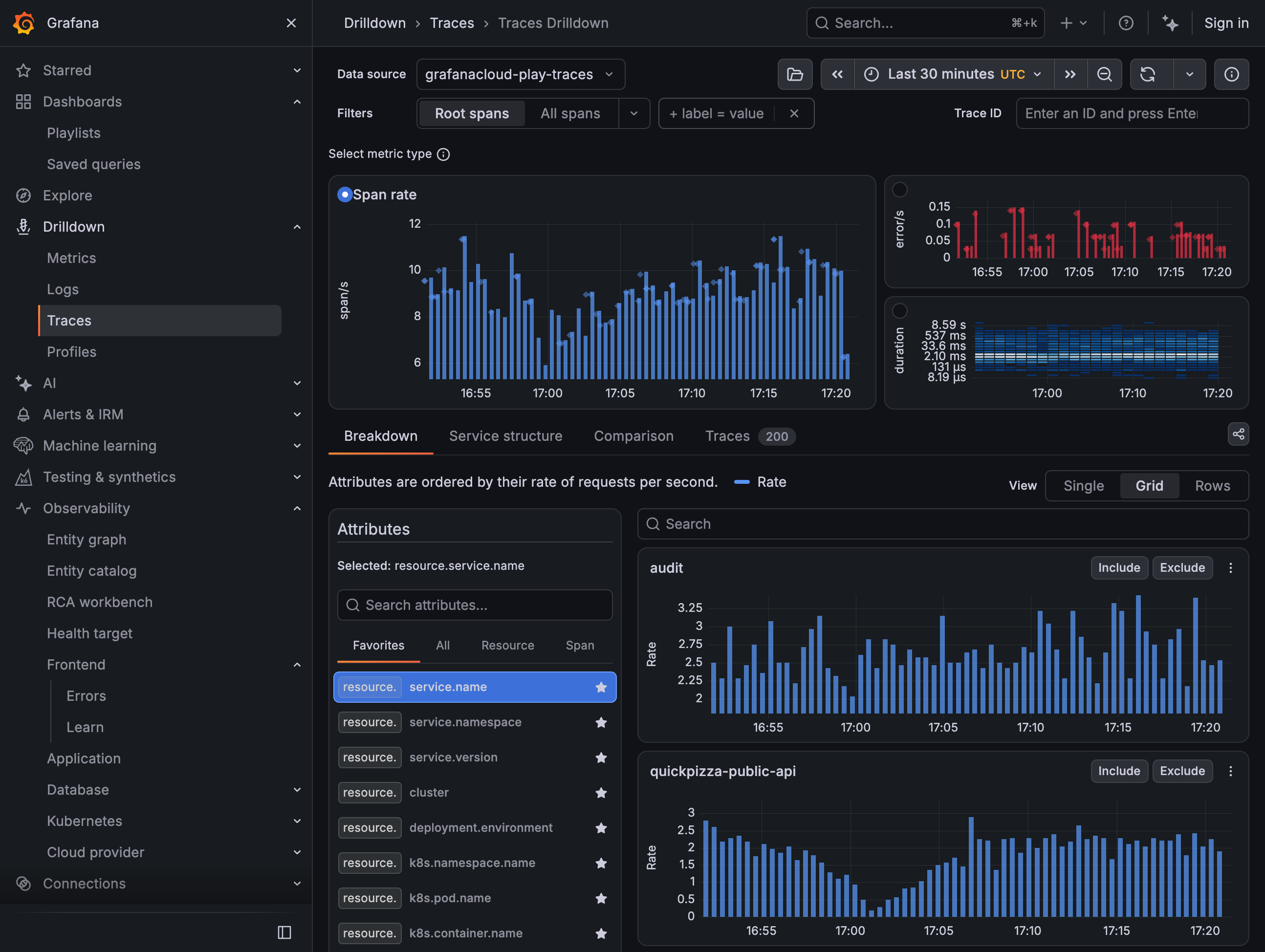The width and height of the screenshot is (1265, 952).
Task: Remove the label = value filter
Action: point(794,113)
